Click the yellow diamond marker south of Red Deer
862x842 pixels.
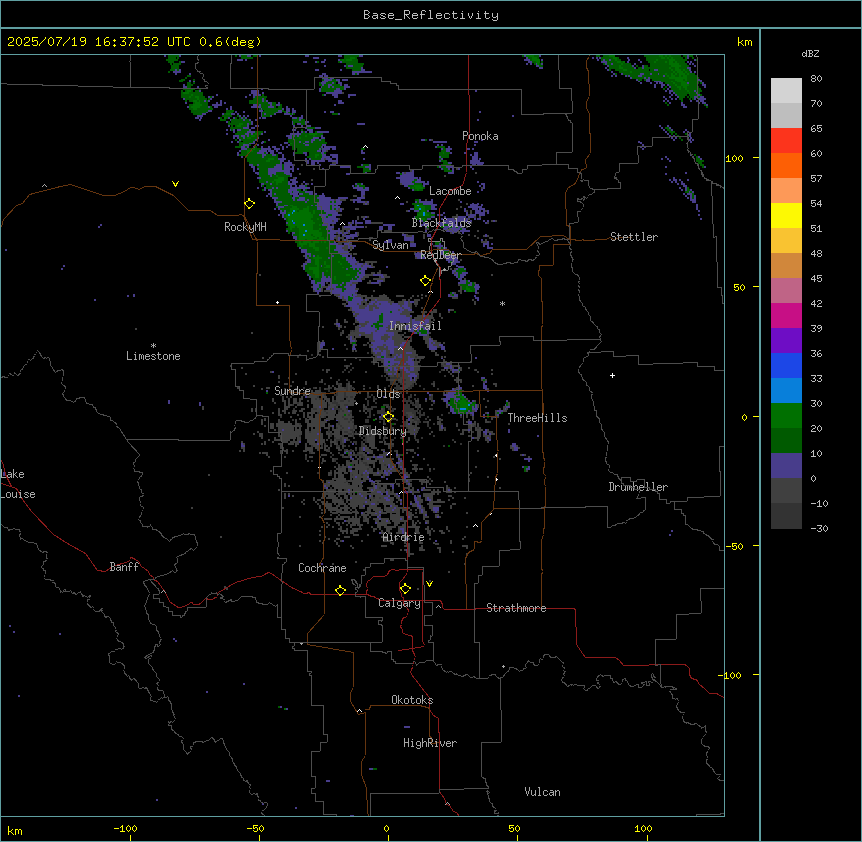tap(426, 281)
